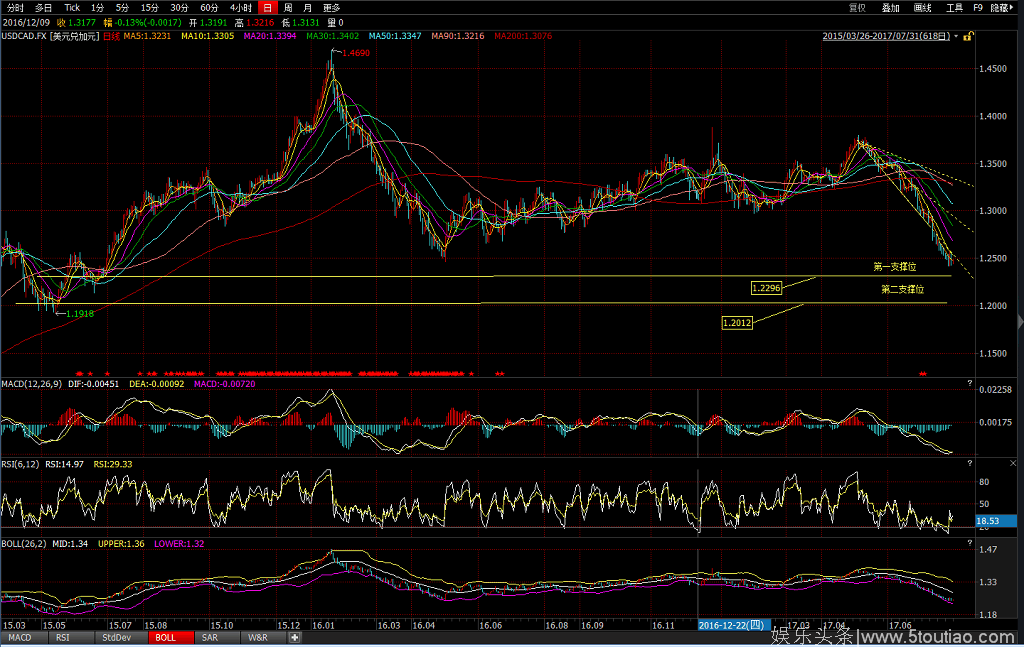Select the 4小时 period
The image size is (1024, 647).
241,8
